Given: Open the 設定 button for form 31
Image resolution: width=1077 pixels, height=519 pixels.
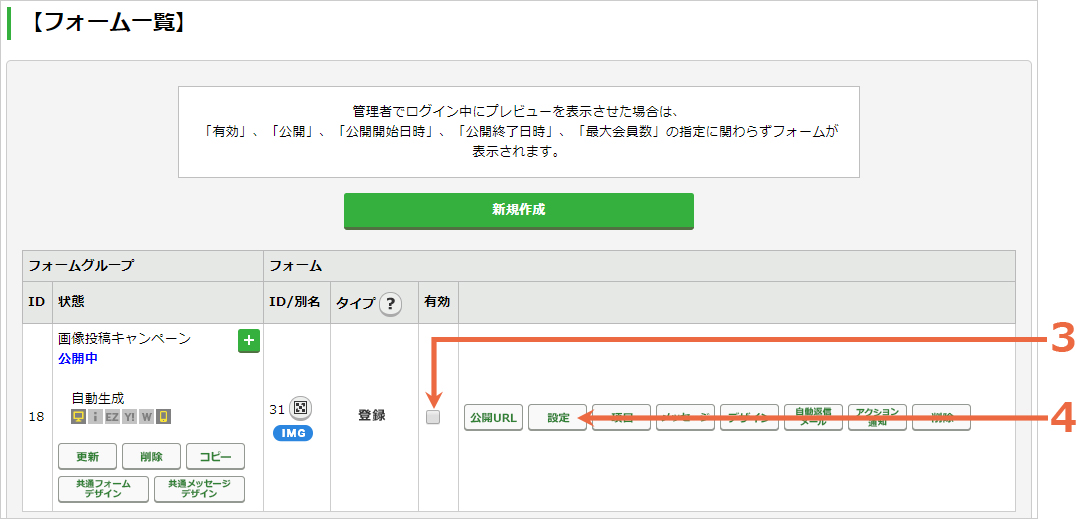Looking at the screenshot, I should pyautogui.click(x=558, y=417).
